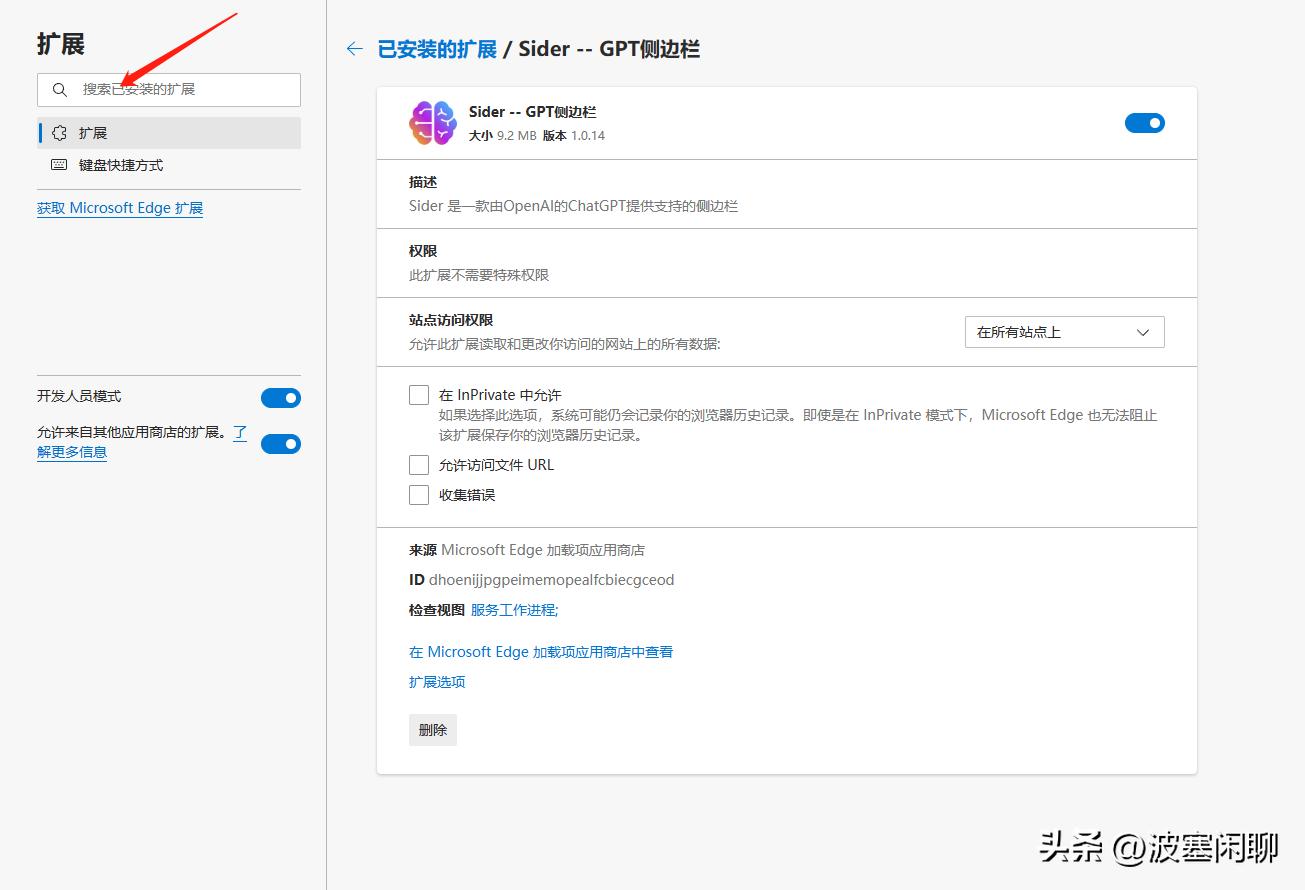This screenshot has width=1305, height=890.
Task: Open 扩展选项 link
Action: [x=437, y=682]
